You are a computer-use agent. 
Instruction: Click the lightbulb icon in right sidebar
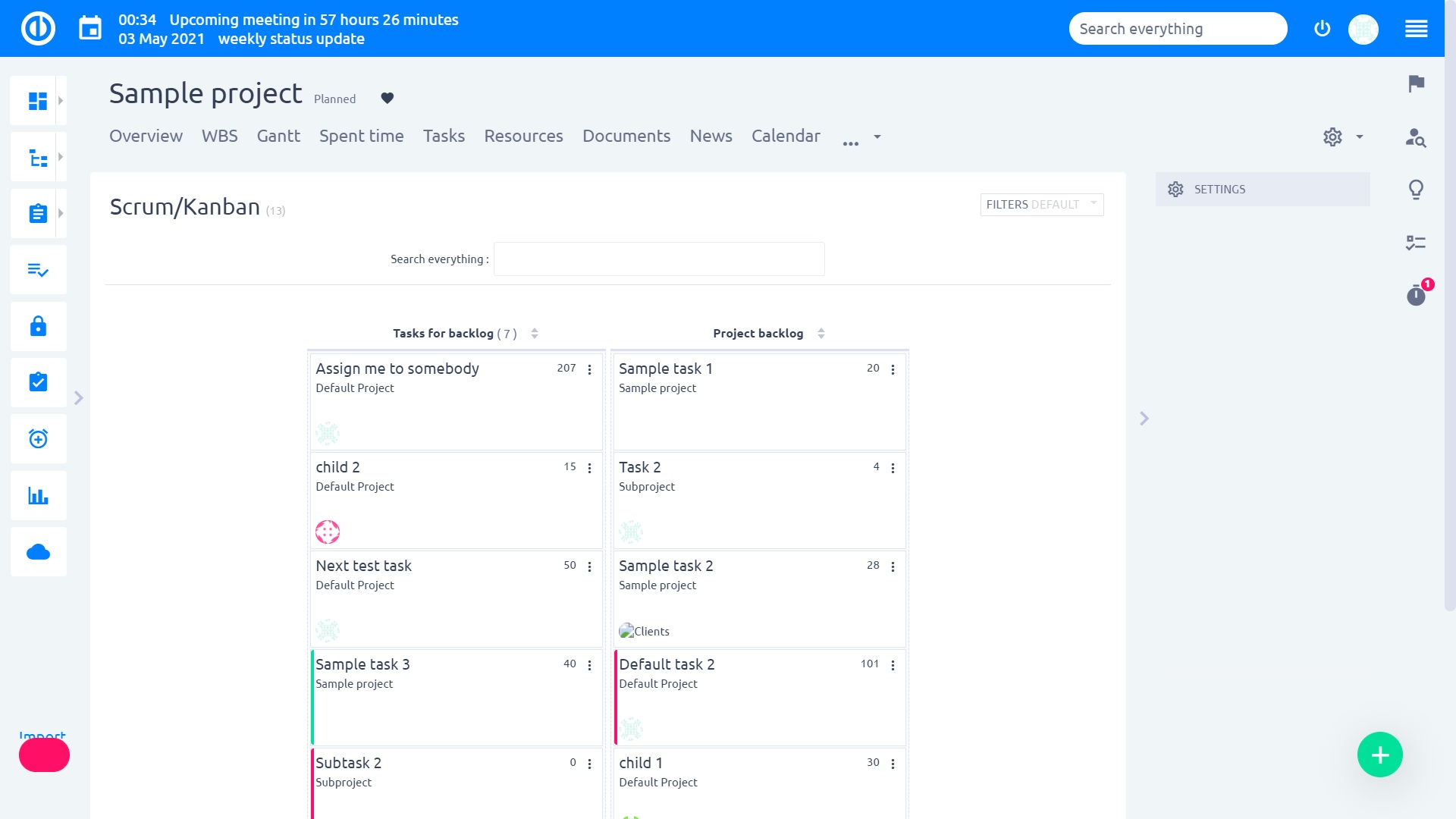(1416, 189)
